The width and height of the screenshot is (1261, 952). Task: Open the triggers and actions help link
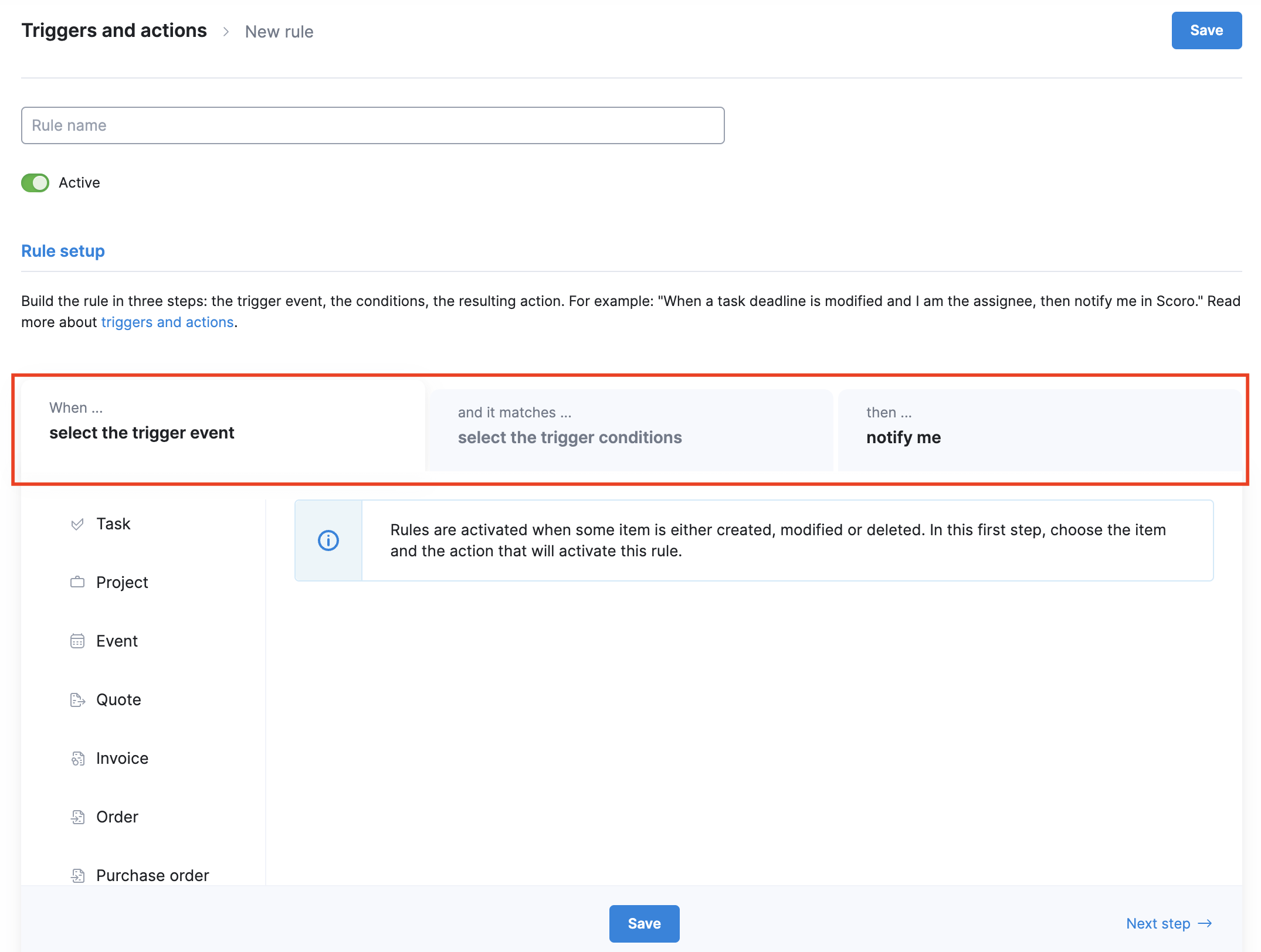pyautogui.click(x=167, y=322)
